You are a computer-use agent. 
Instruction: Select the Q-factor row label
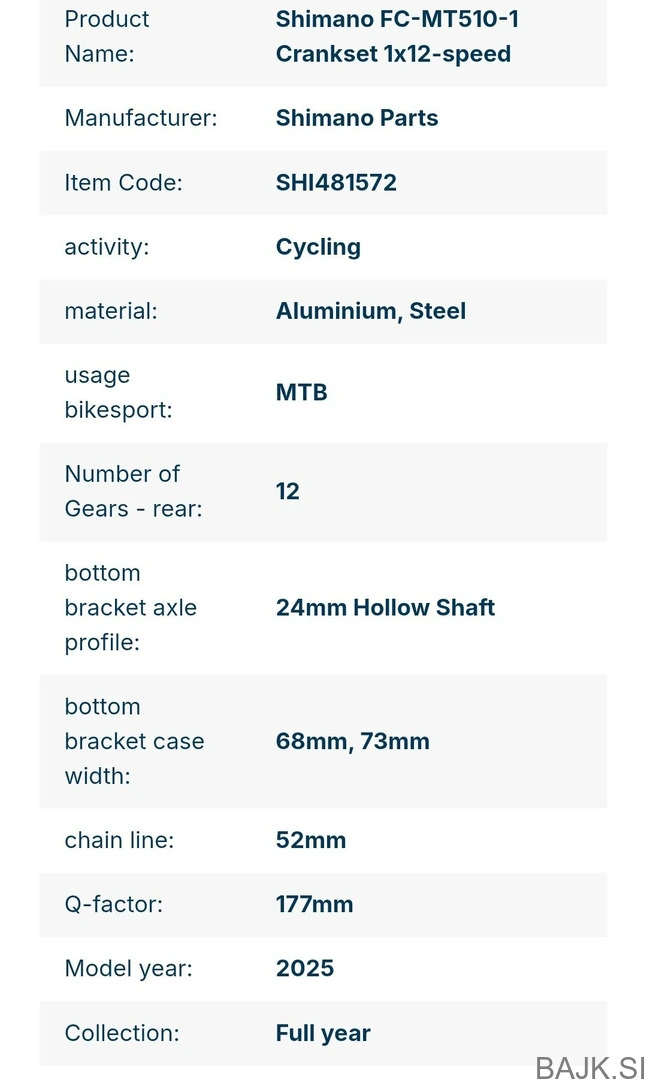click(113, 904)
